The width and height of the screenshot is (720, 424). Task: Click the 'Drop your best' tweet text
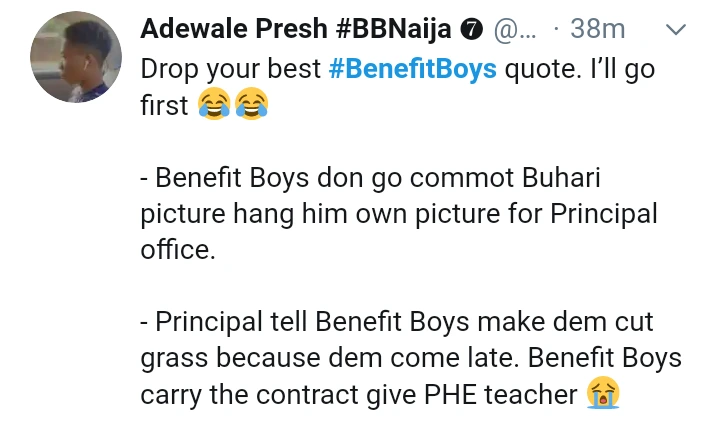tap(231, 70)
